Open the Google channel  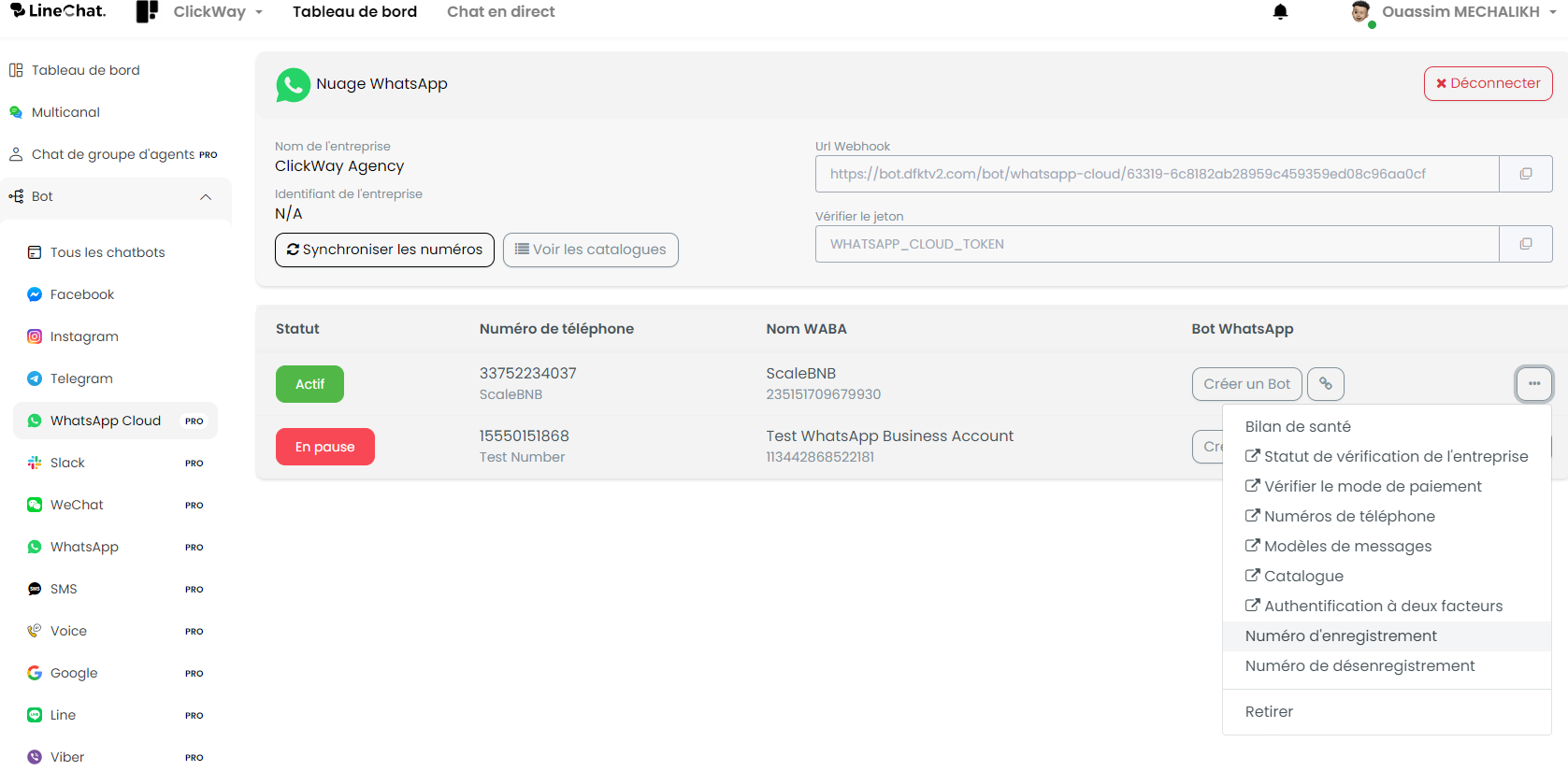pos(74,673)
